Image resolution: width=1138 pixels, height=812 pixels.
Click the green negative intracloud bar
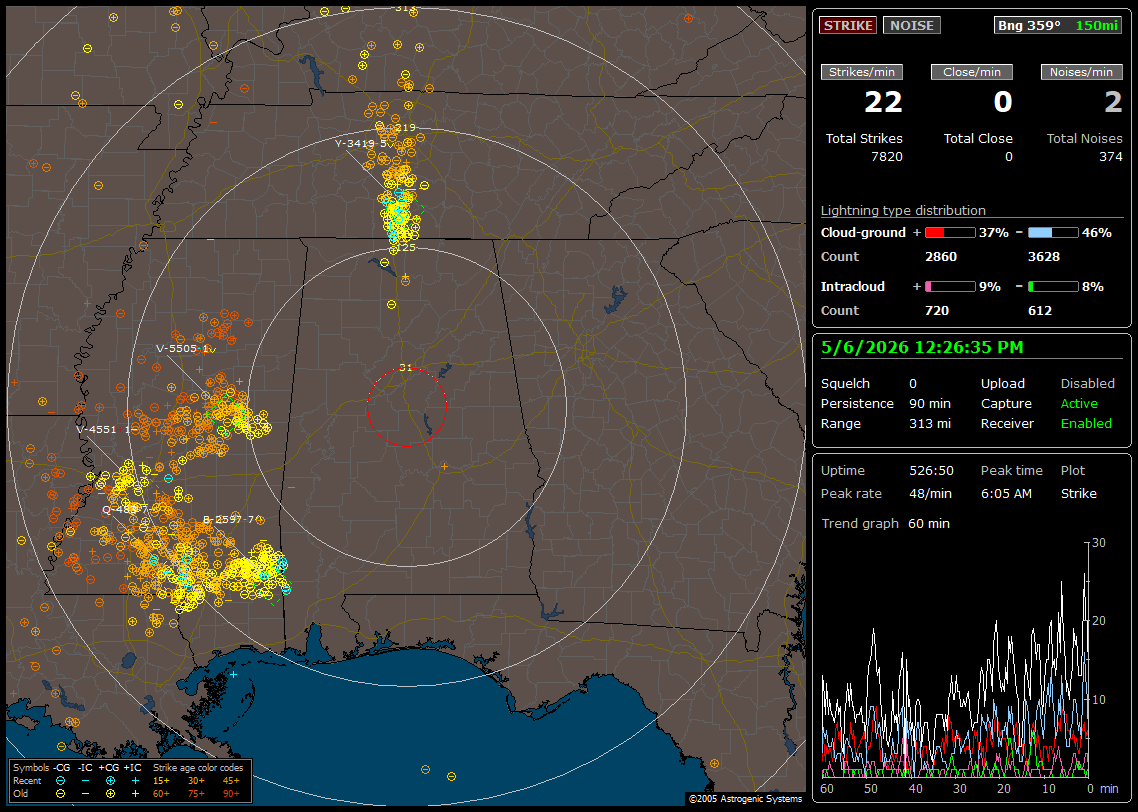1053,287
